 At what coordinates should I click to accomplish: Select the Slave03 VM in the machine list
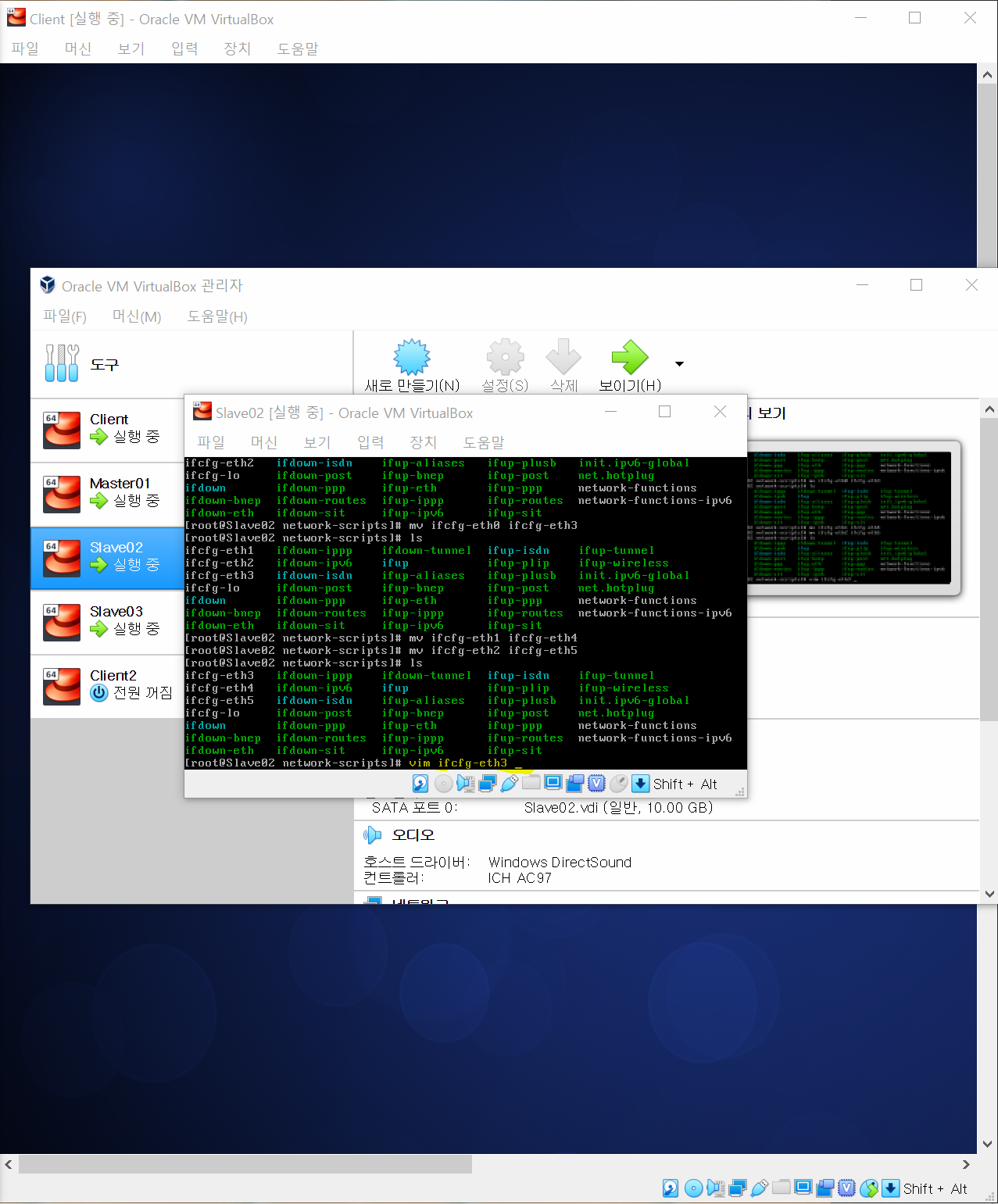pyautogui.click(x=108, y=622)
